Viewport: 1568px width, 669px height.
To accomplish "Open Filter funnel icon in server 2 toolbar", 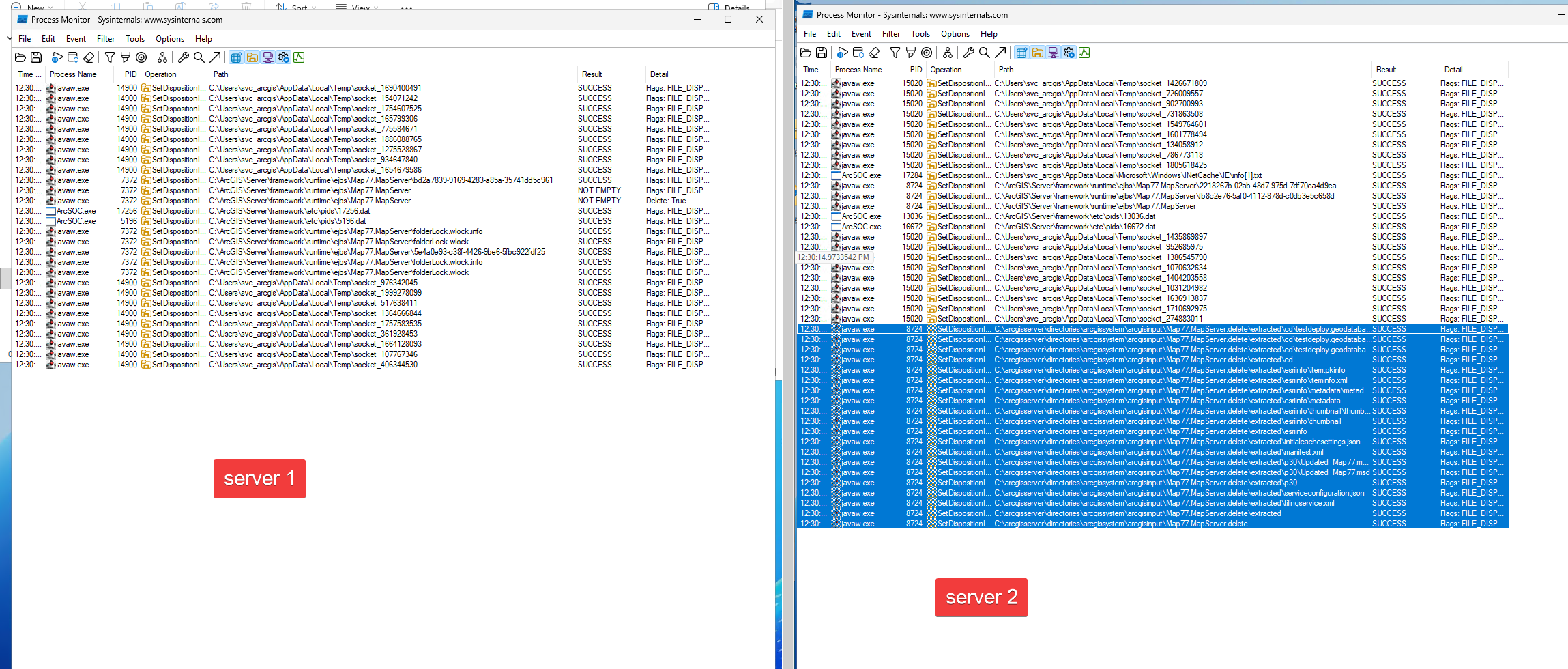I will point(895,53).
